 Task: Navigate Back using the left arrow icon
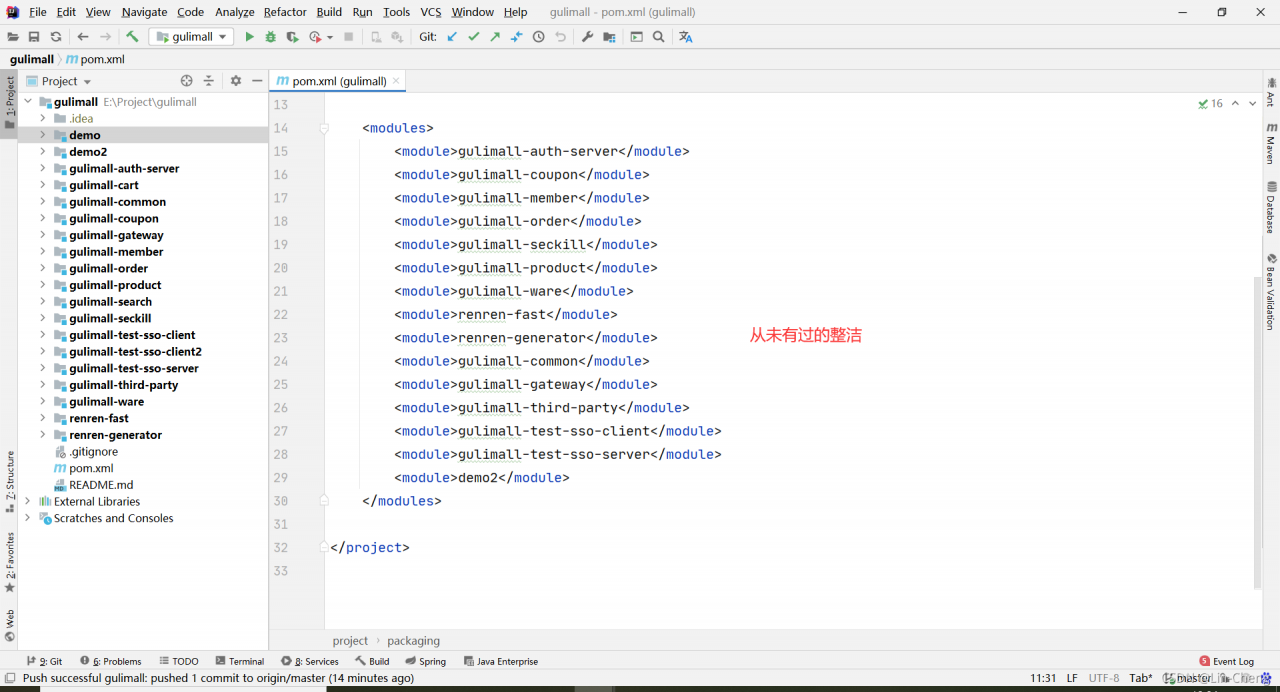[83, 37]
